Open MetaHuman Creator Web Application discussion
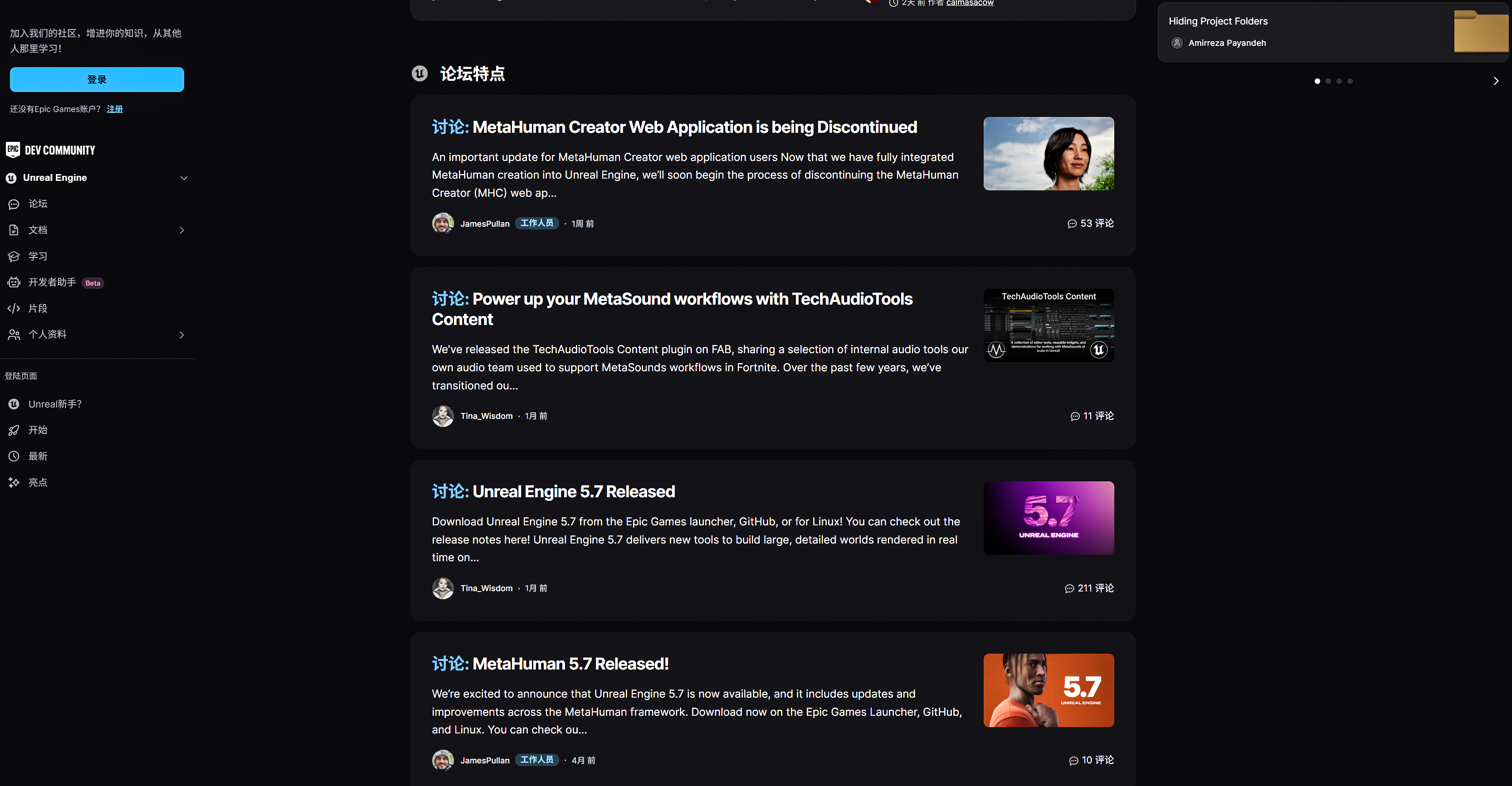 click(674, 127)
